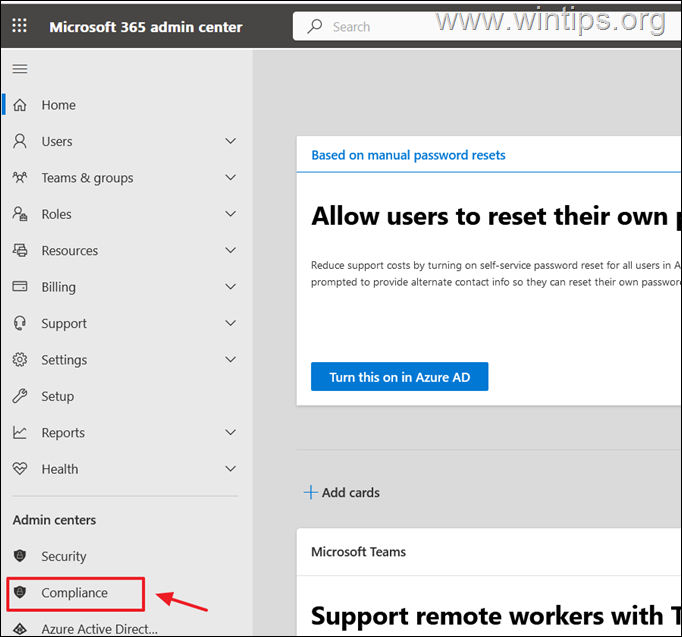Expand the Support chevron

231,323
